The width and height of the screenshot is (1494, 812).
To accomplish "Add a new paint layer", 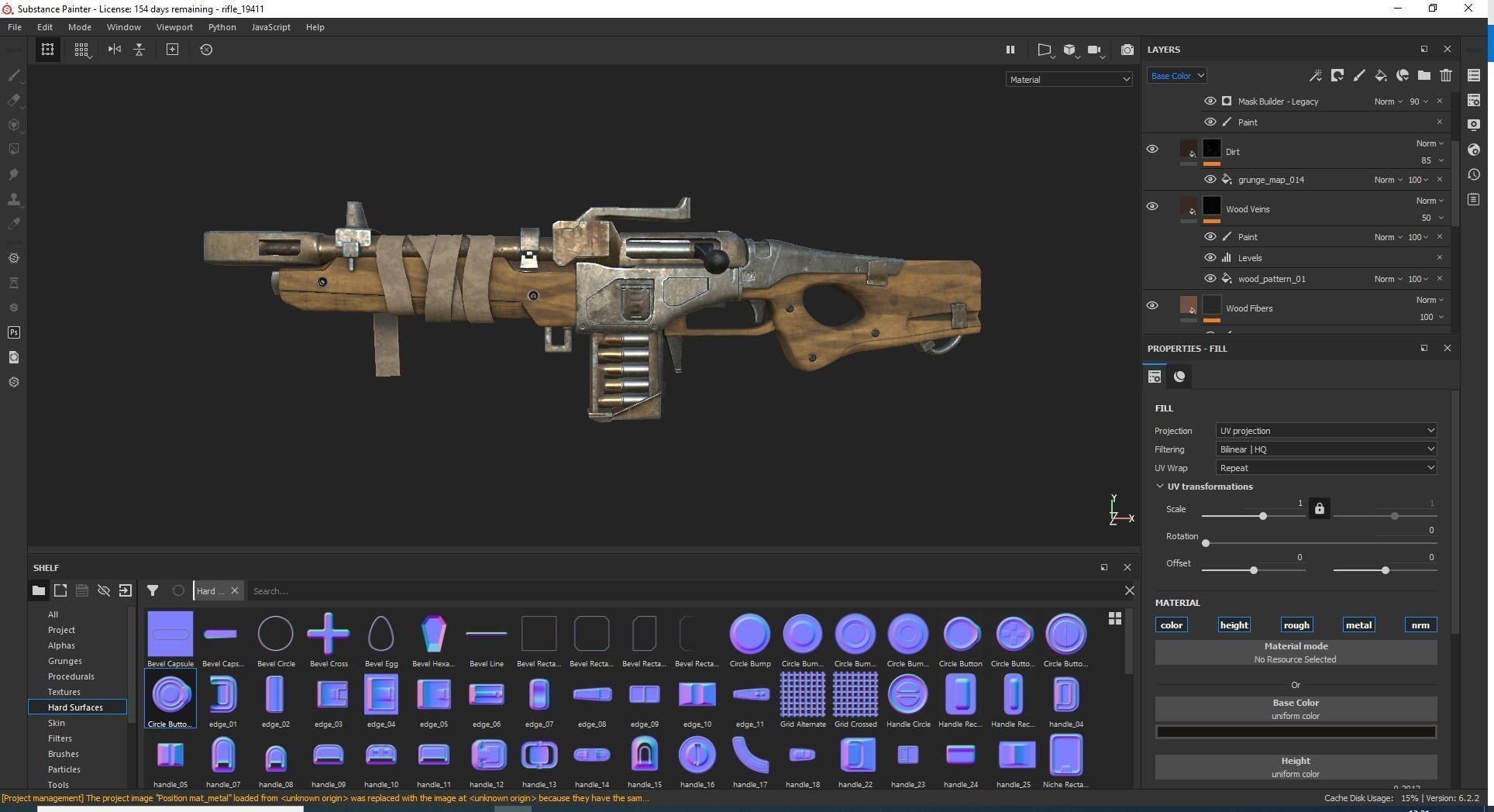I will coord(1358,76).
